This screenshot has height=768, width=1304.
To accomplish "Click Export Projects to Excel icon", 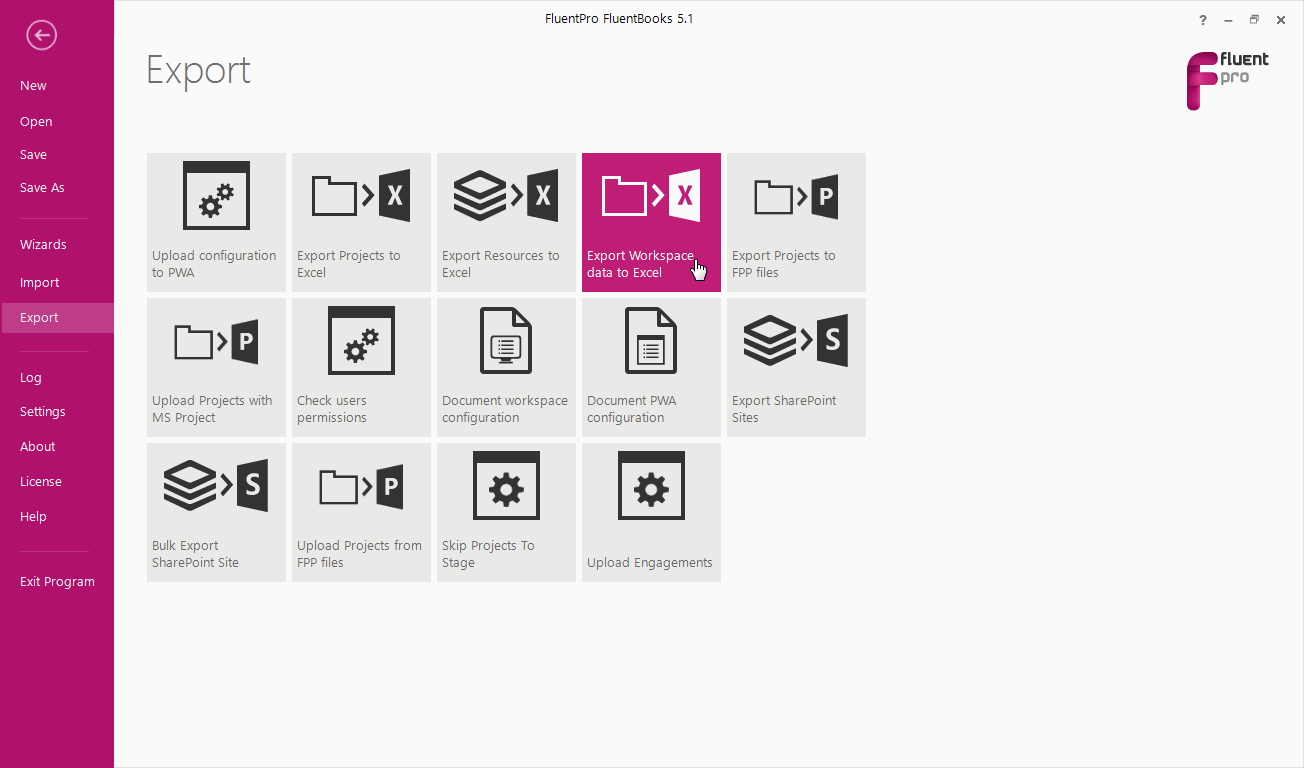I will 361,196.
